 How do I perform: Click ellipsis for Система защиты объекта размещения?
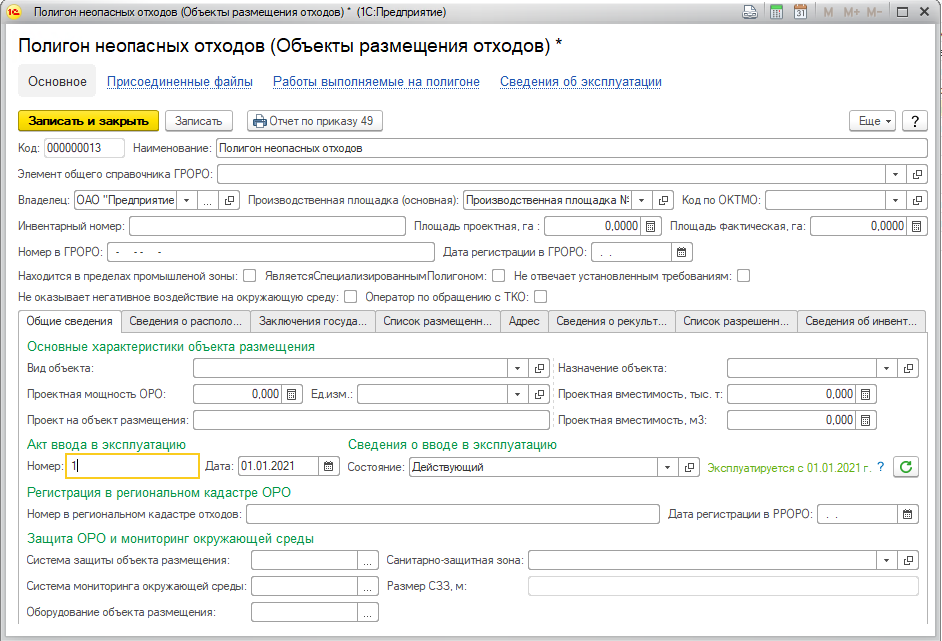click(x=368, y=560)
